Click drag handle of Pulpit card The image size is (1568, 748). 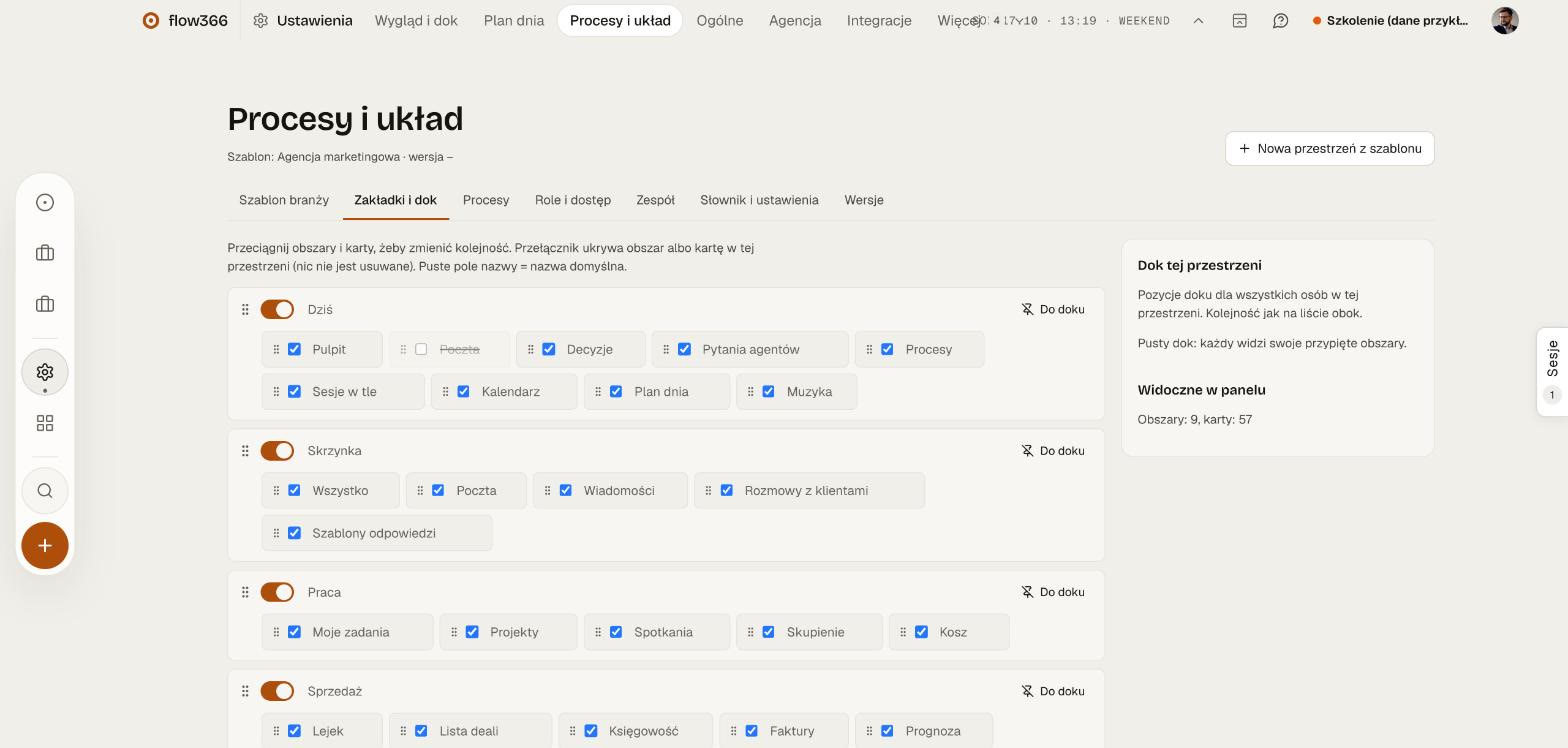276,349
